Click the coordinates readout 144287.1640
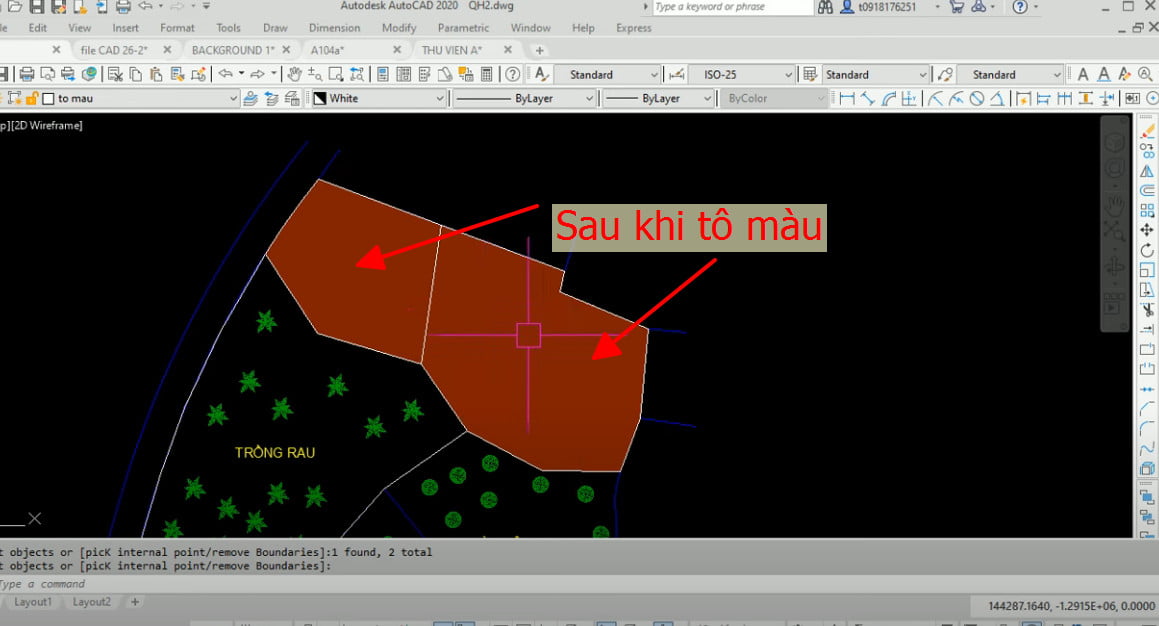The image size is (1159, 626). [x=1072, y=606]
